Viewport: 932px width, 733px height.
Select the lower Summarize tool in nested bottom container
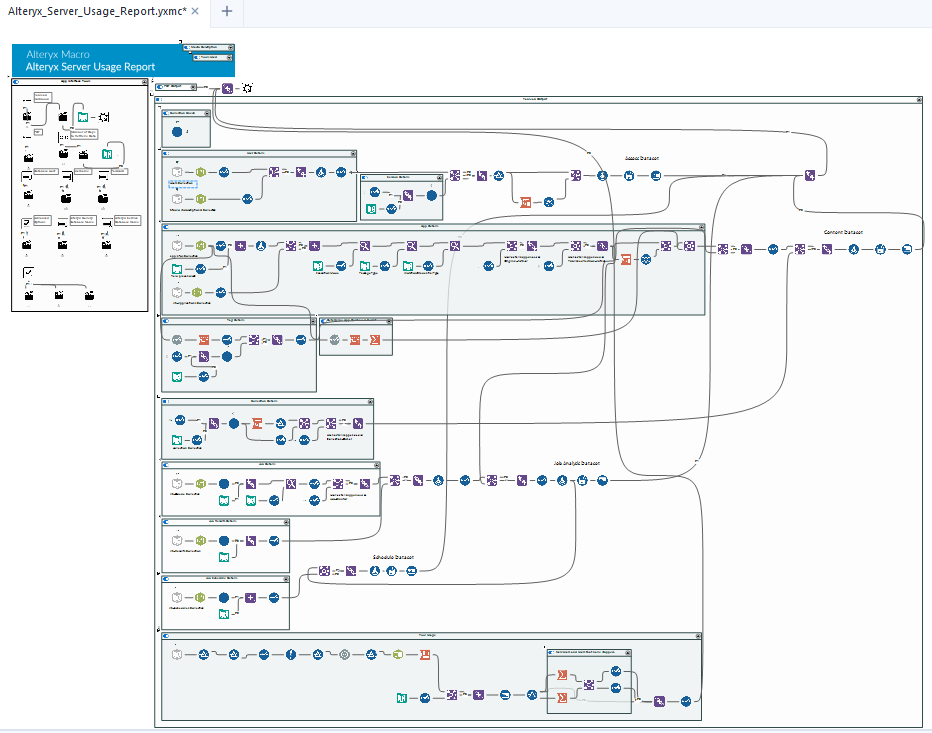click(562, 697)
